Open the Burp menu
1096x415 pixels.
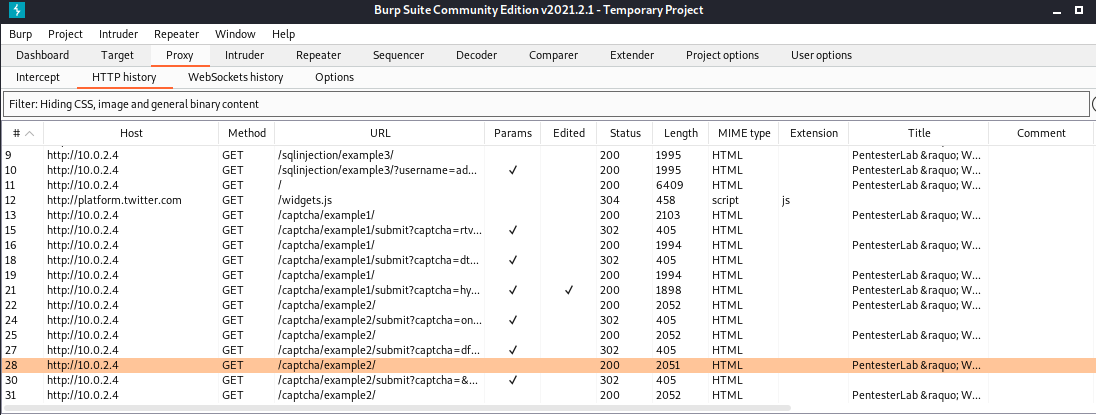pos(20,34)
